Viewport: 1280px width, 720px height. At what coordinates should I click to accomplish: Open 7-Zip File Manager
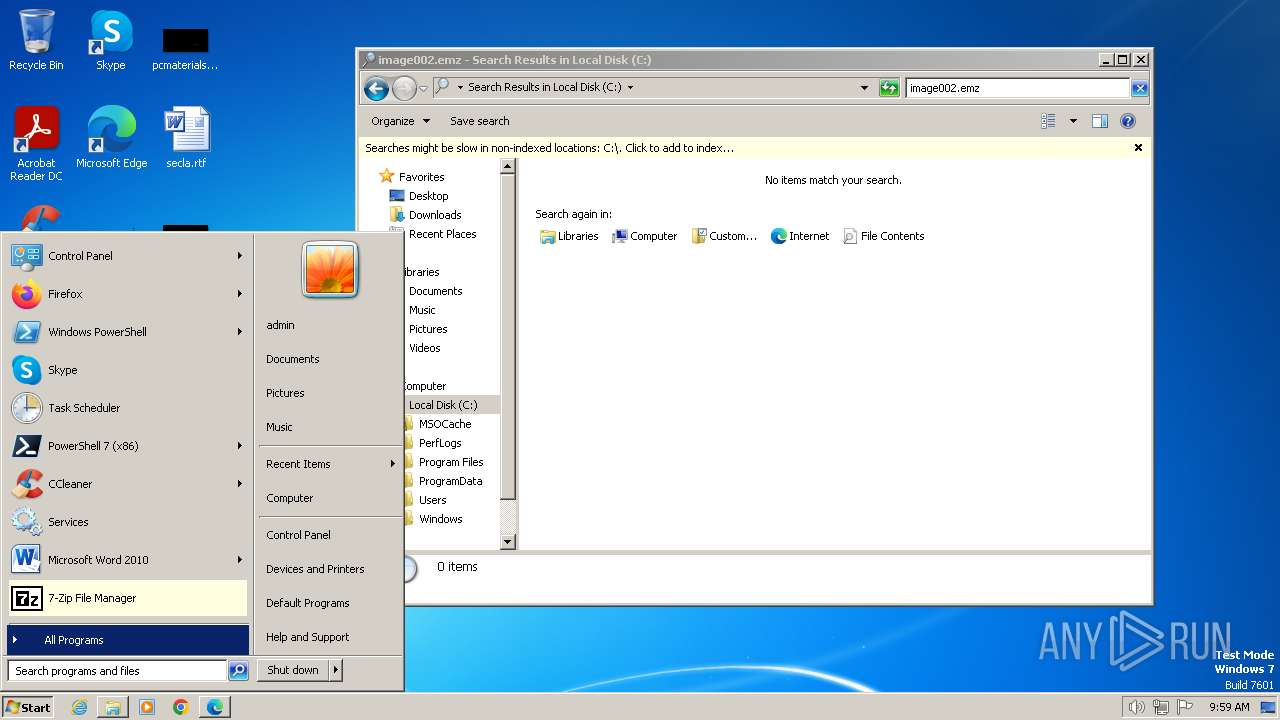[127, 598]
